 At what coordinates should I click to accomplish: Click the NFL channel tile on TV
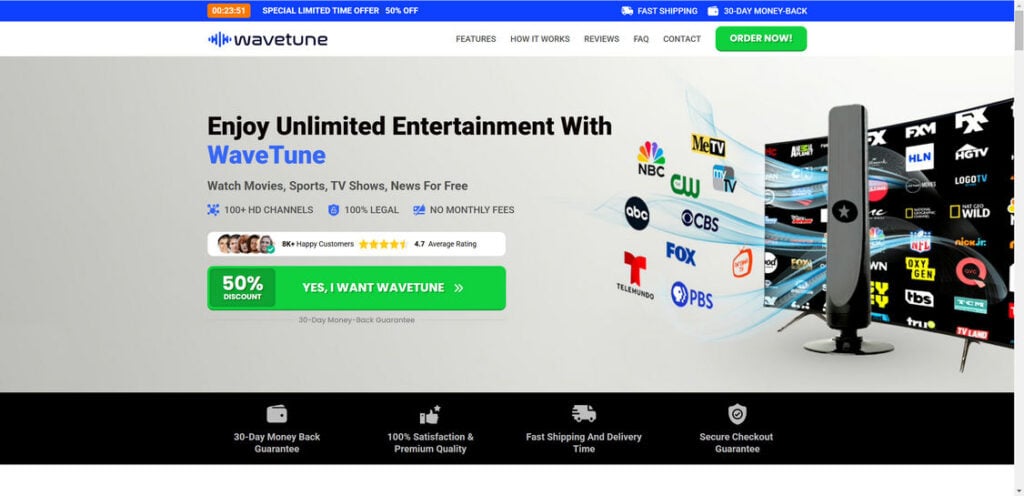(920, 241)
